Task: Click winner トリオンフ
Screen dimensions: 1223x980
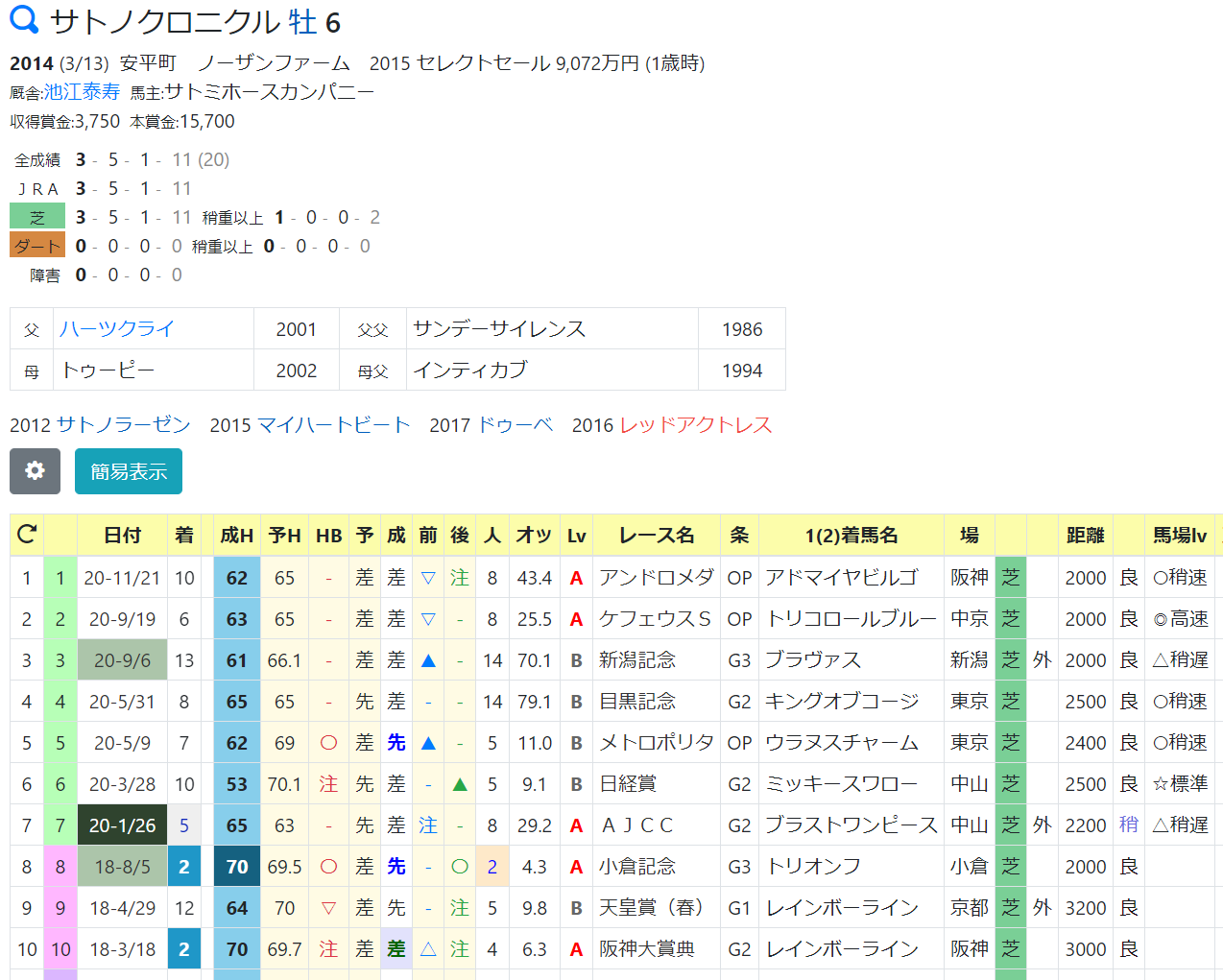Action: [813, 867]
